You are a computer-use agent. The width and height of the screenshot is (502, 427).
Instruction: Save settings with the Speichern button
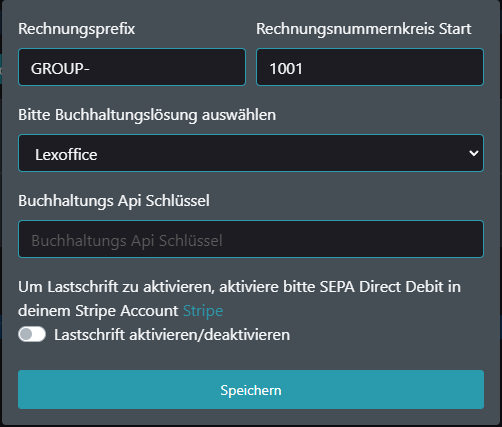(251, 389)
